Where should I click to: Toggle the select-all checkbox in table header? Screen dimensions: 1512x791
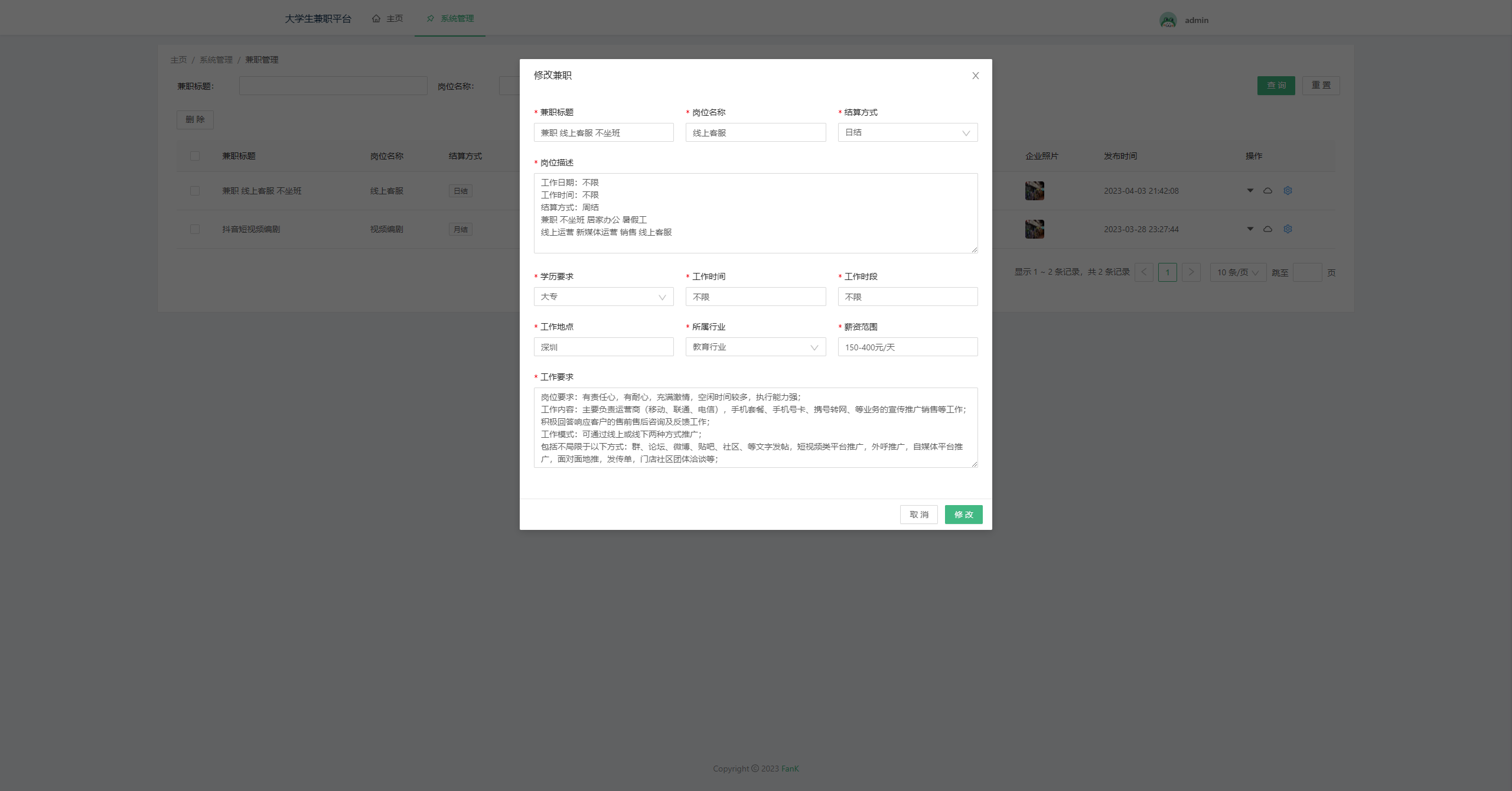[195, 156]
